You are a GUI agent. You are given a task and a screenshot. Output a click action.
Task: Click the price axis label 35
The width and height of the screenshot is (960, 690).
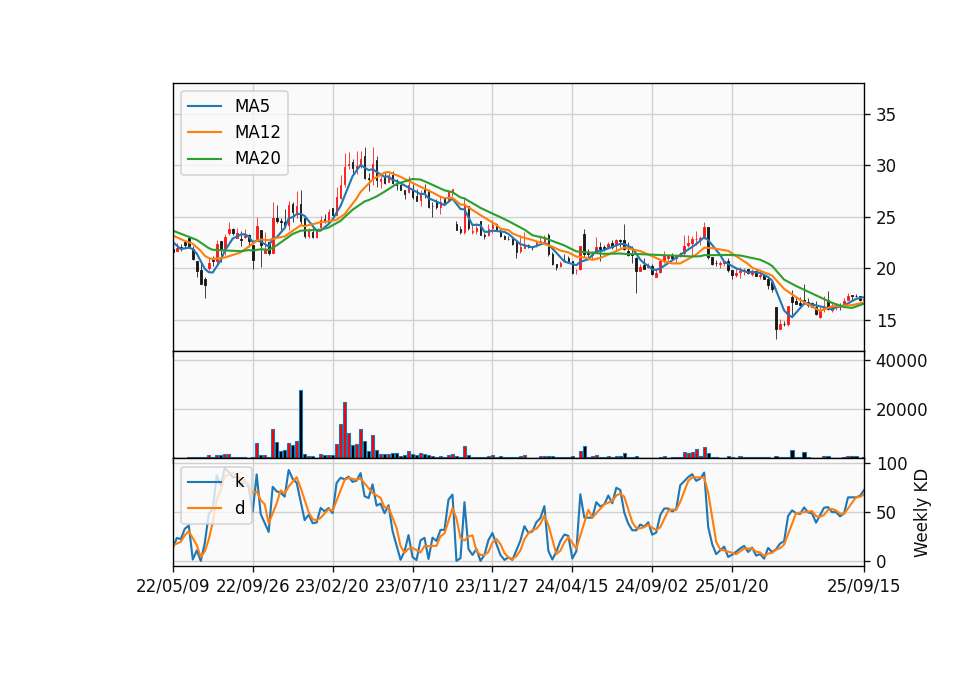(x=886, y=115)
